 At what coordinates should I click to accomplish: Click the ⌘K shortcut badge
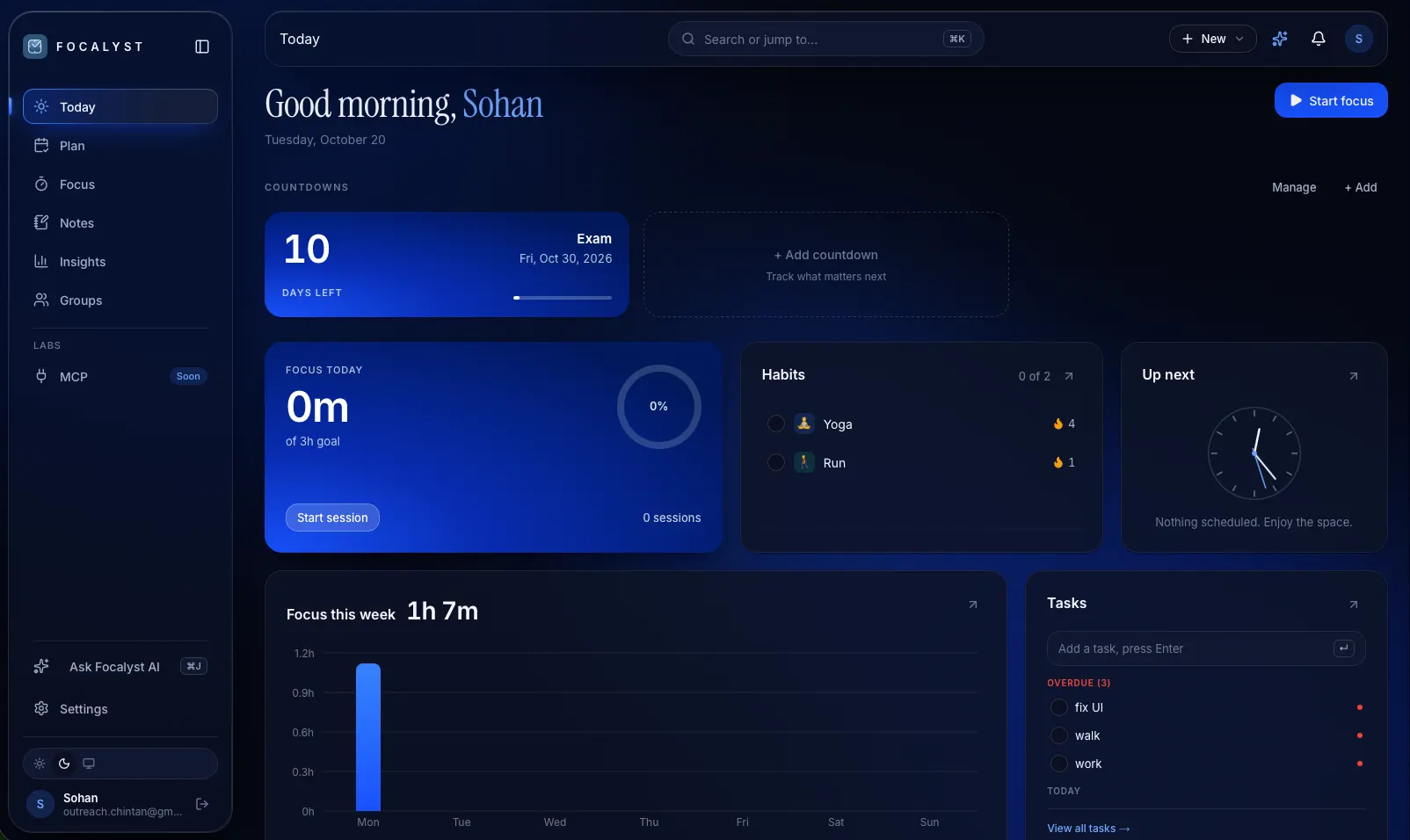point(957,39)
